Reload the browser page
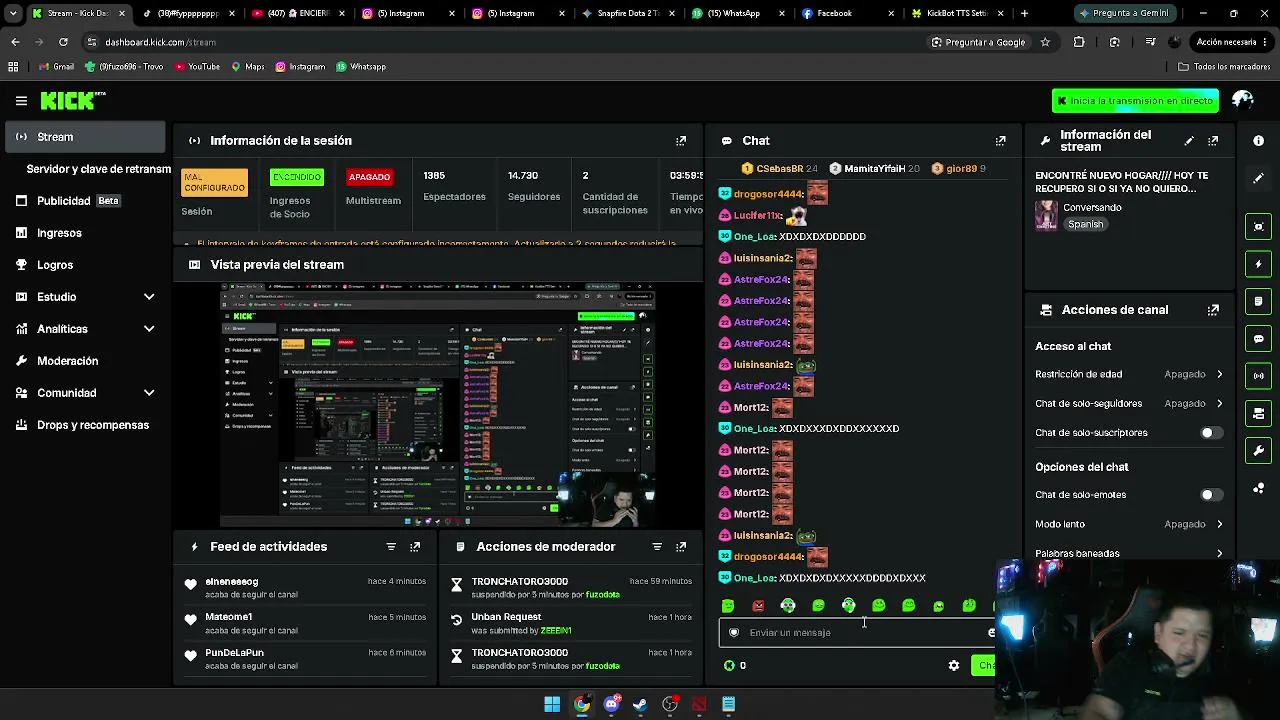 coord(63,42)
